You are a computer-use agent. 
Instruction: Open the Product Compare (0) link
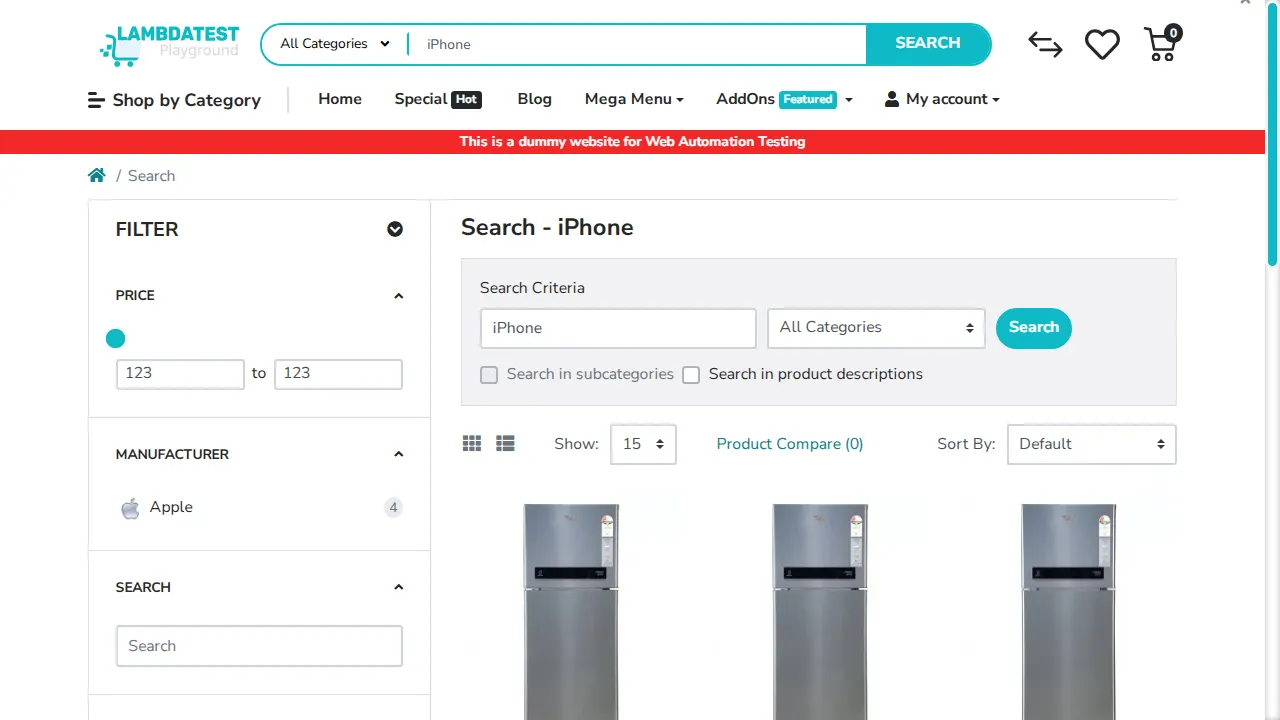(790, 444)
